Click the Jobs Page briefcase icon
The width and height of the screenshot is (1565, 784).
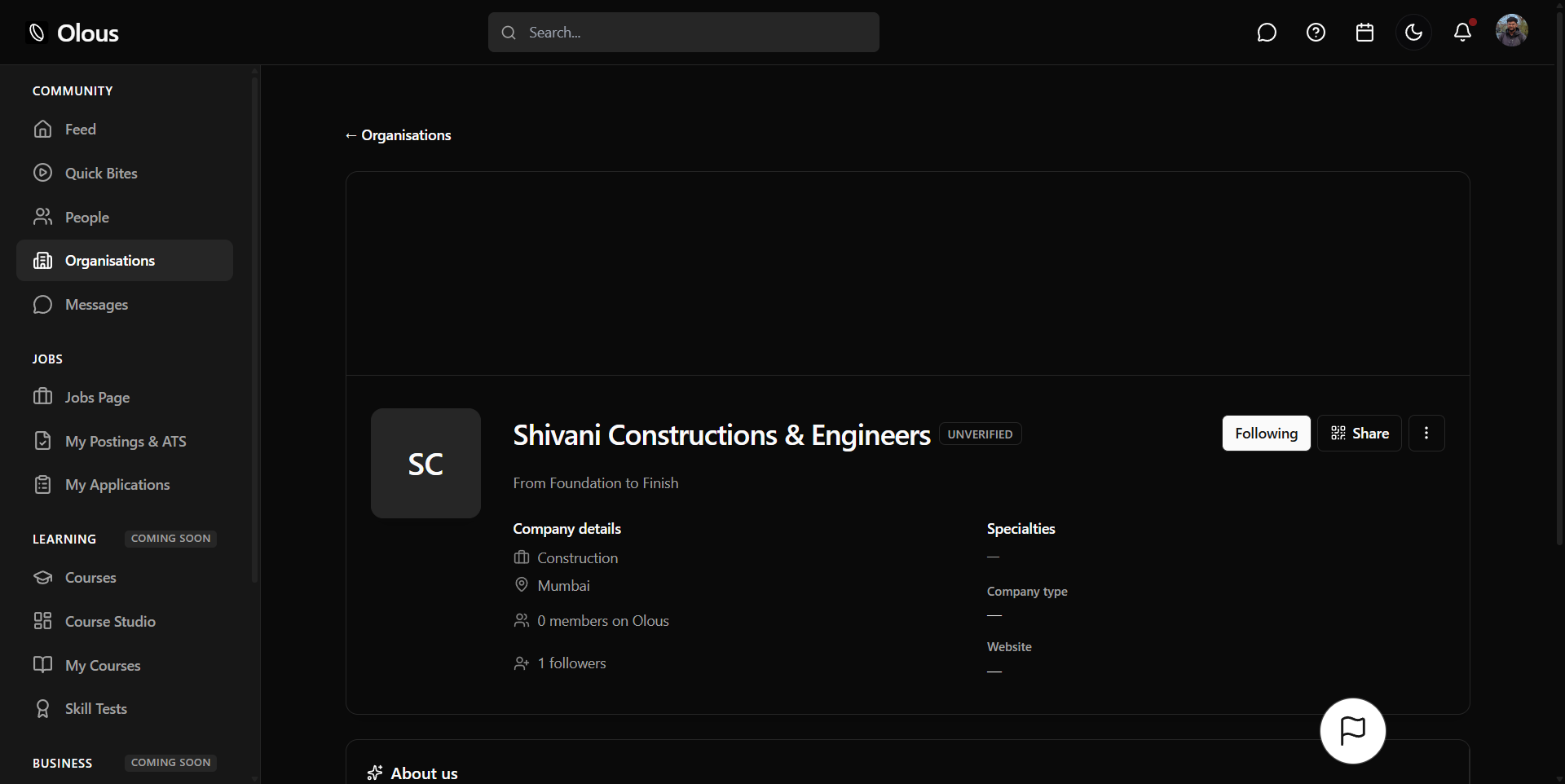point(42,397)
